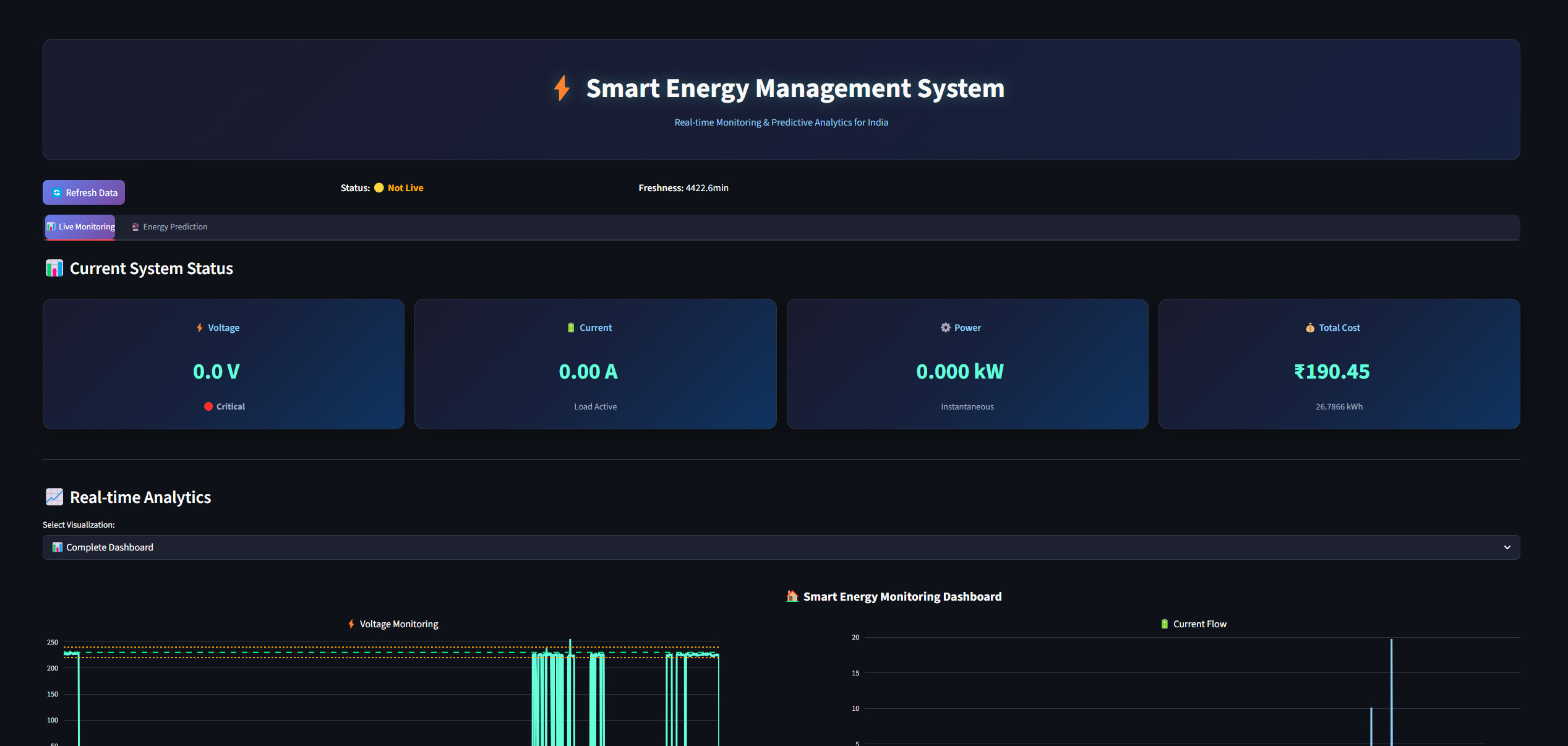Click the Freshness 4422.6min label
This screenshot has height=746, width=1568.
tap(683, 188)
